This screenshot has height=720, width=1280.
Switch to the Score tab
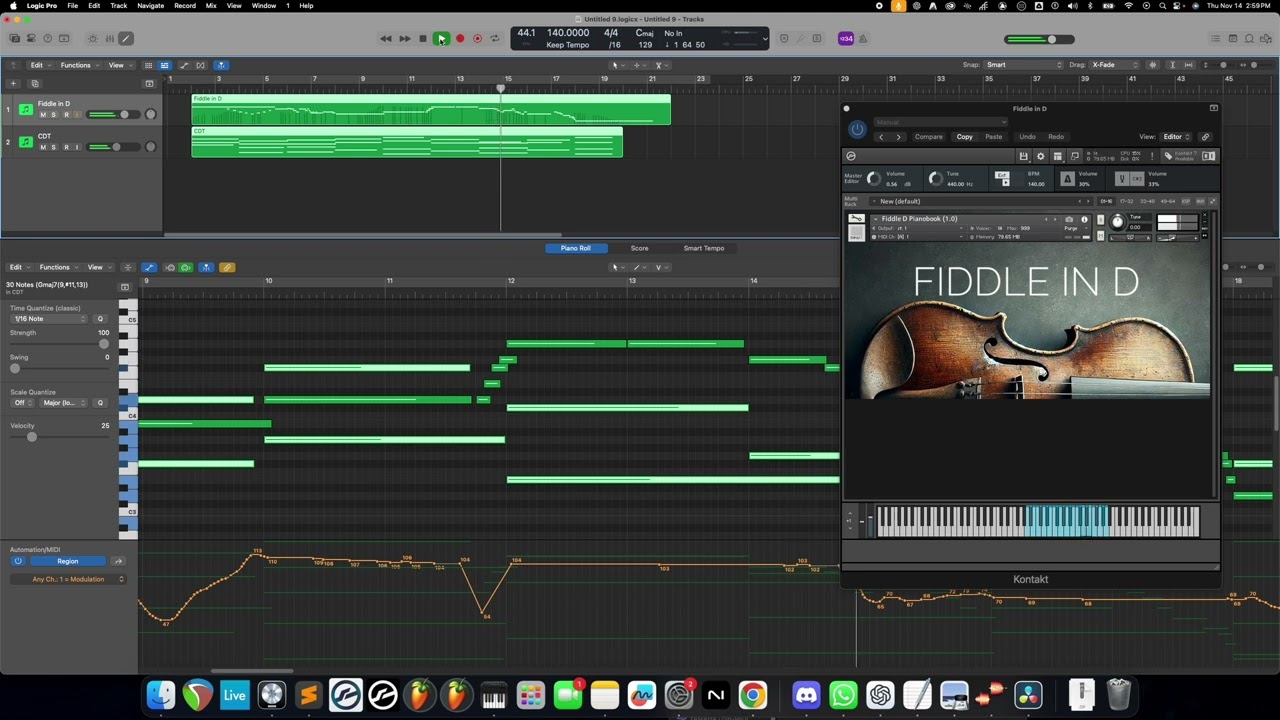[639, 248]
